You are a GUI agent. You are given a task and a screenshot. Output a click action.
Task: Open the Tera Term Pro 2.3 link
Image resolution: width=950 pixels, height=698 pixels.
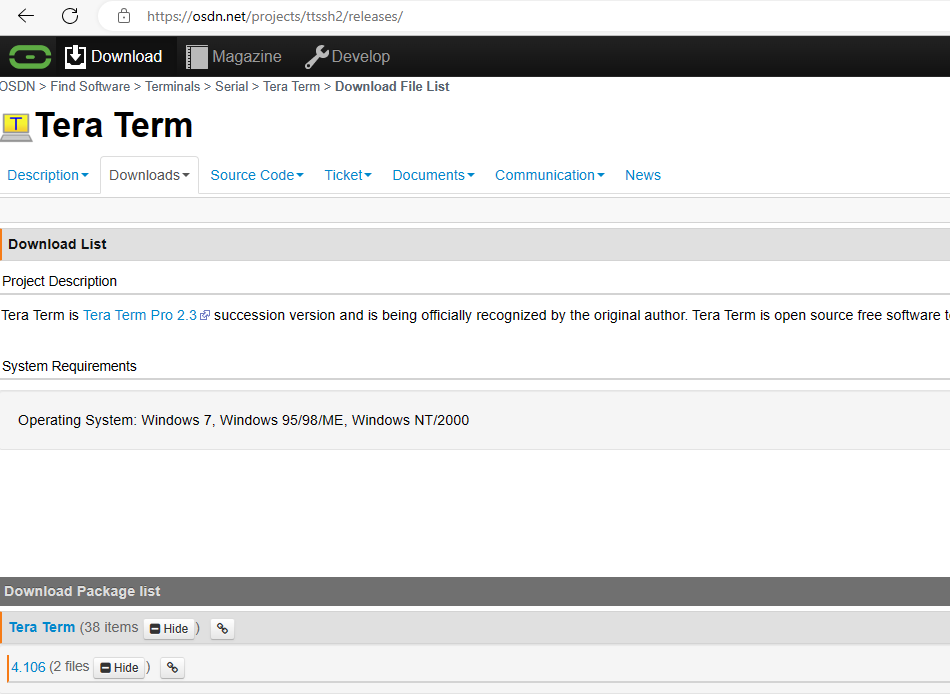(140, 315)
